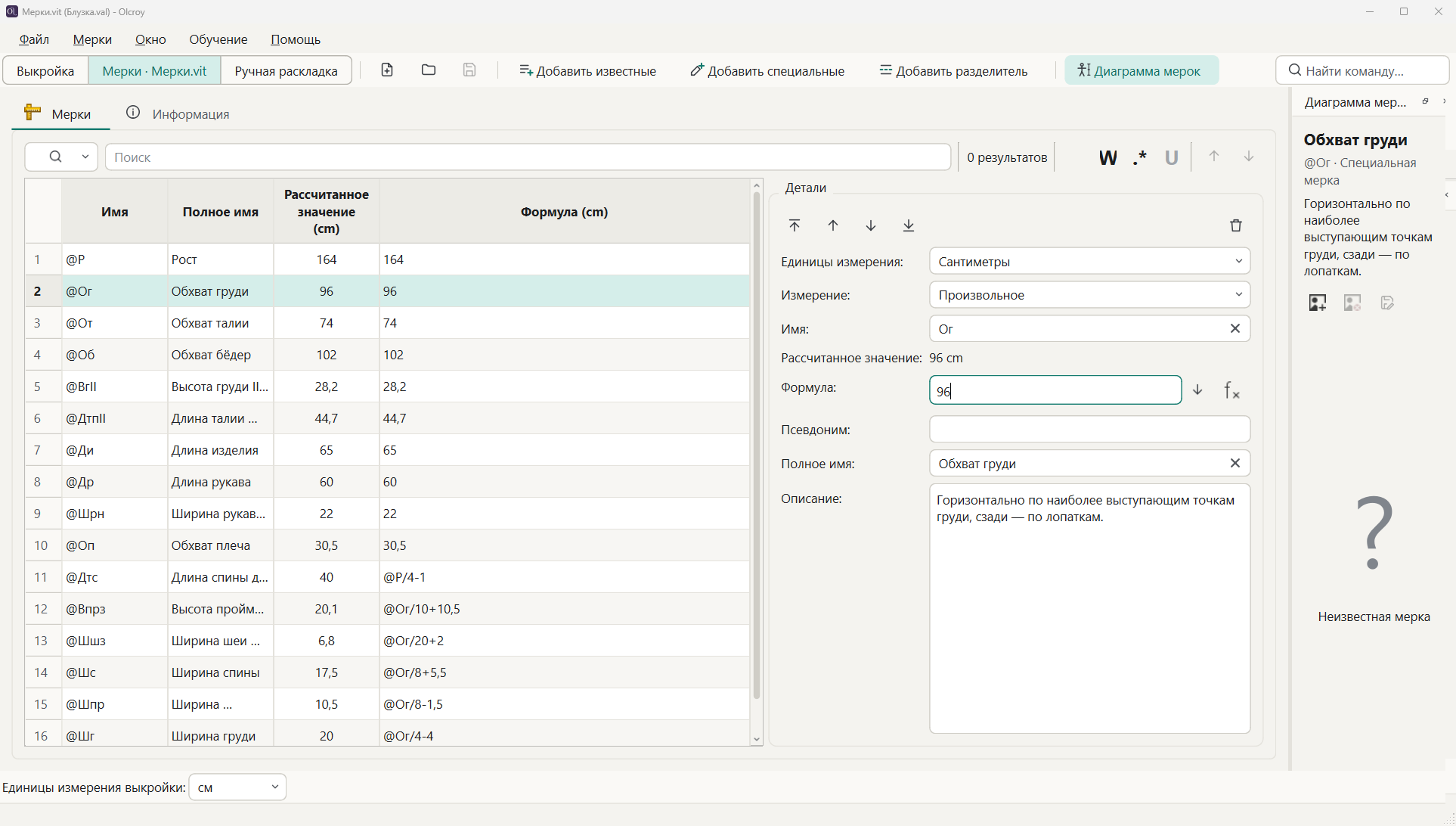The image size is (1456, 826).
Task: Move measurement up in details panel
Action: pos(833,225)
